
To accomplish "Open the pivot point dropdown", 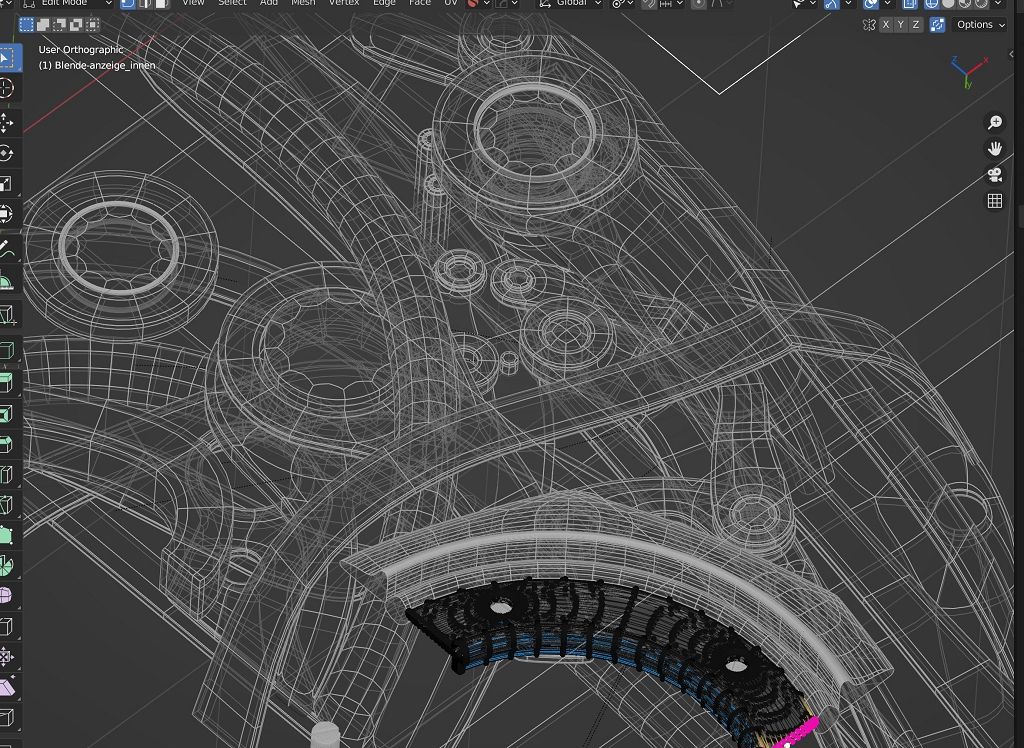I will [x=622, y=3].
